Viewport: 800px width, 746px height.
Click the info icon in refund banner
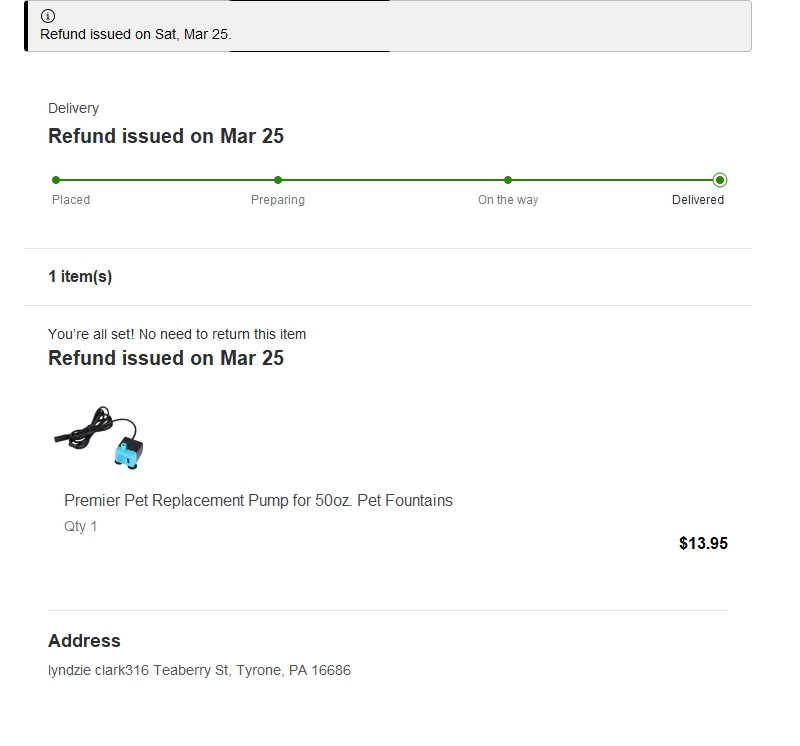click(48, 16)
